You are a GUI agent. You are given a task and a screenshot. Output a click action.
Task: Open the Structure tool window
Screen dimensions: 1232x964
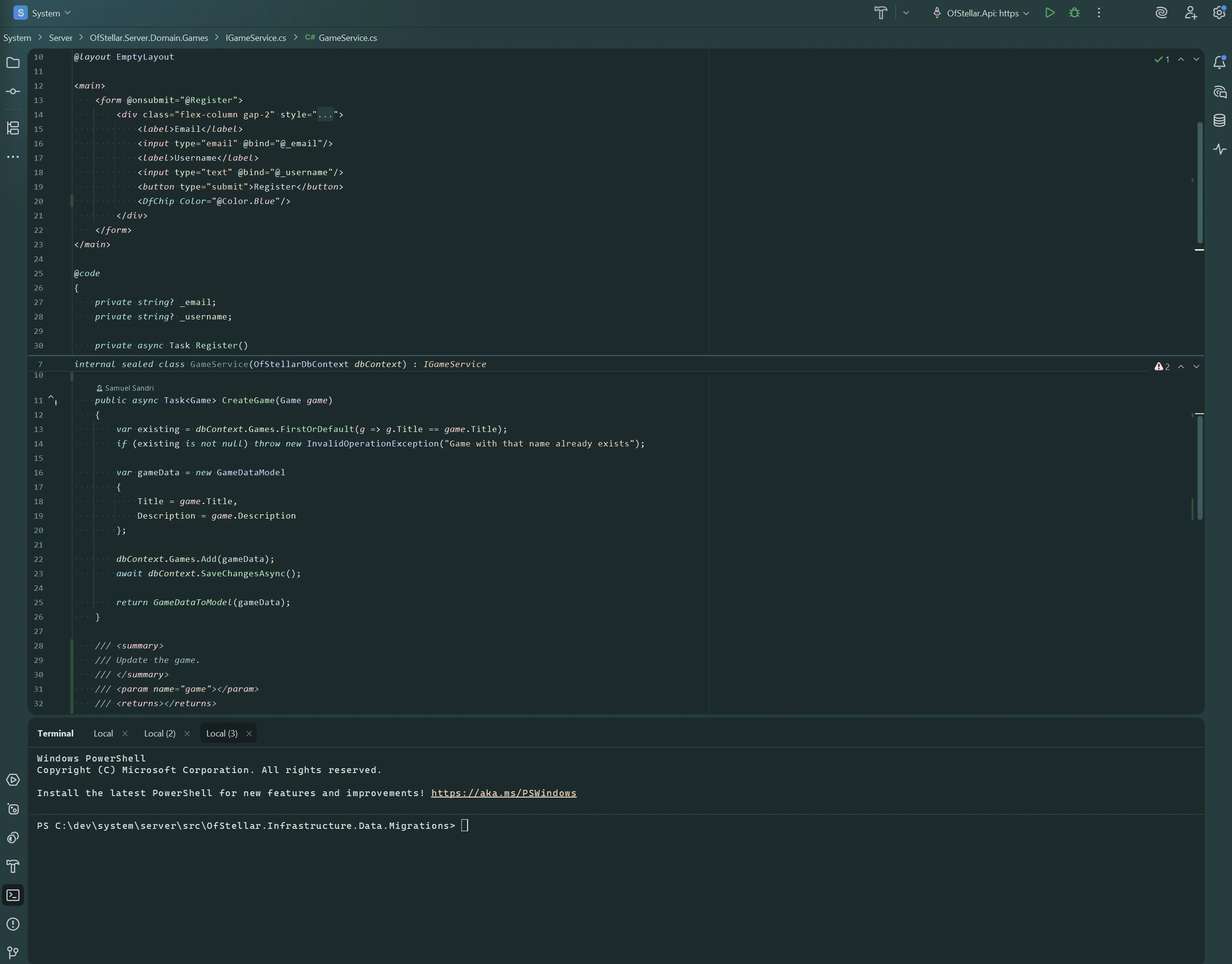(x=13, y=128)
